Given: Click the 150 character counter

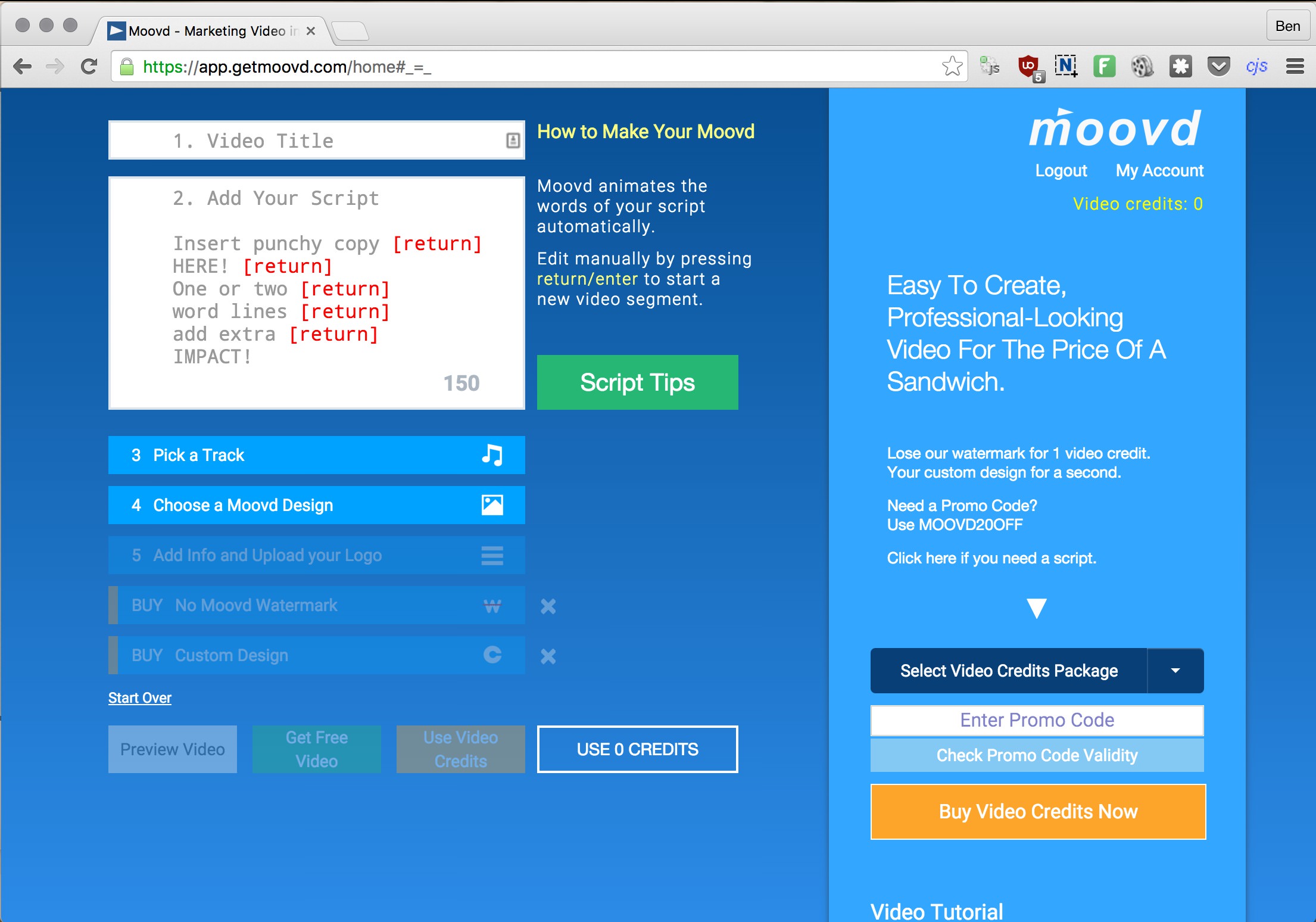Looking at the screenshot, I should [461, 383].
